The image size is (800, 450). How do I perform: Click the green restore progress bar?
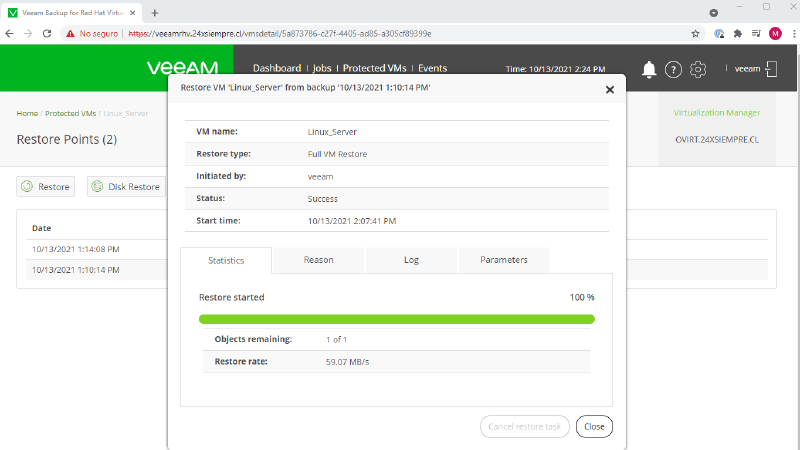(397, 319)
